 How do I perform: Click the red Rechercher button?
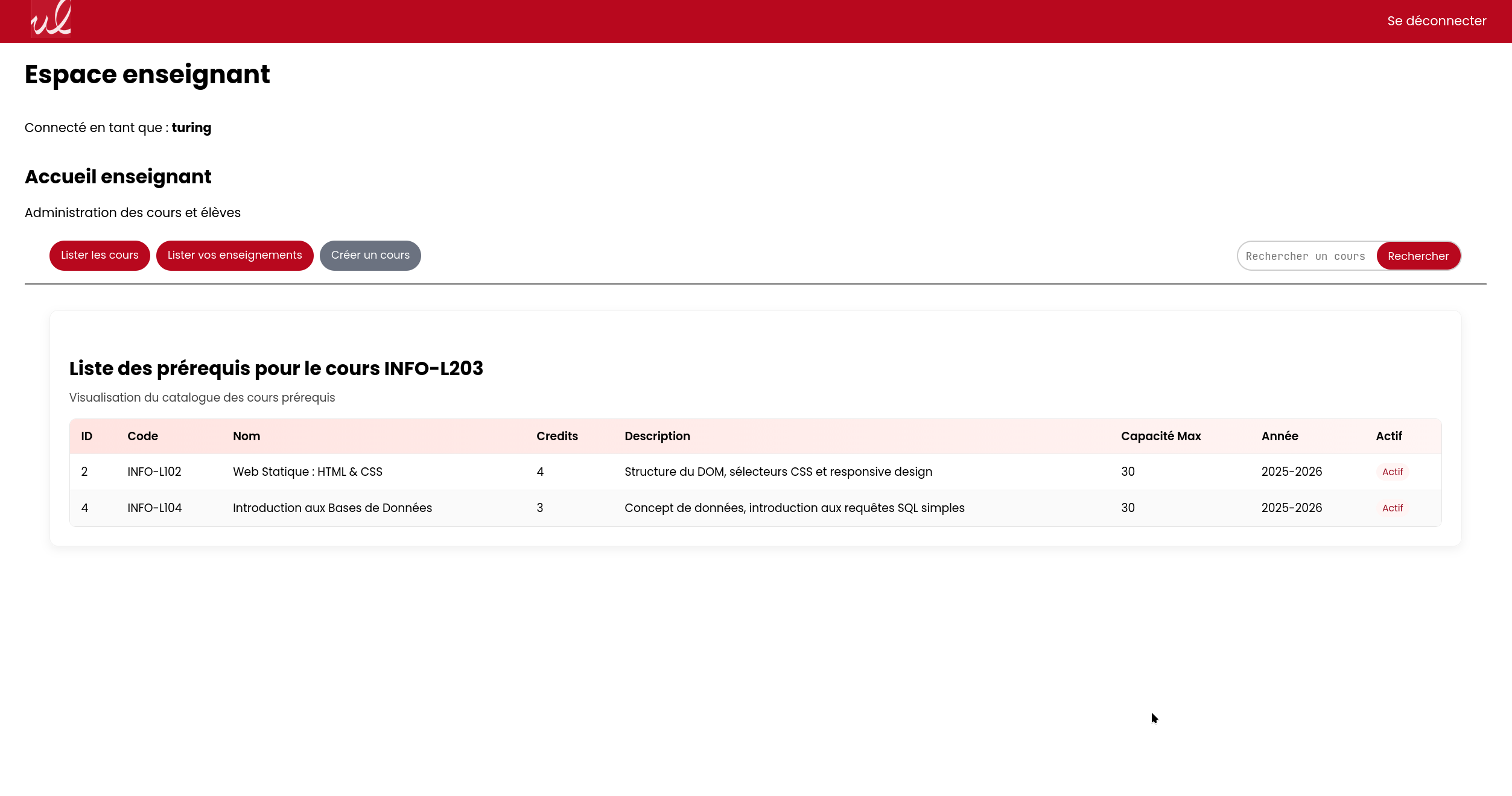(x=1417, y=256)
